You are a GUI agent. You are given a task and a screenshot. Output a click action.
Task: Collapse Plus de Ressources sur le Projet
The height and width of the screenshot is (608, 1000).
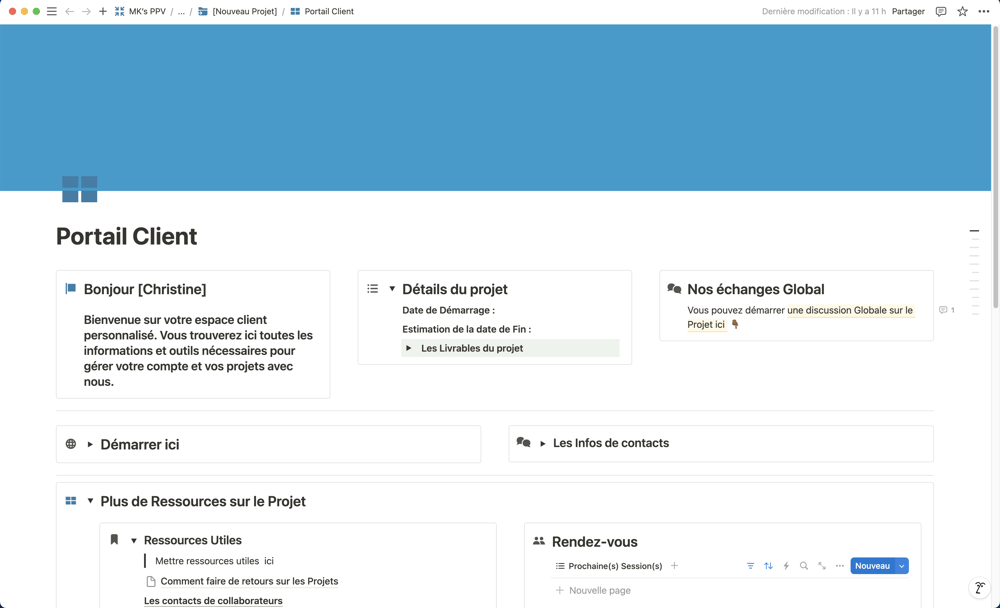90,501
